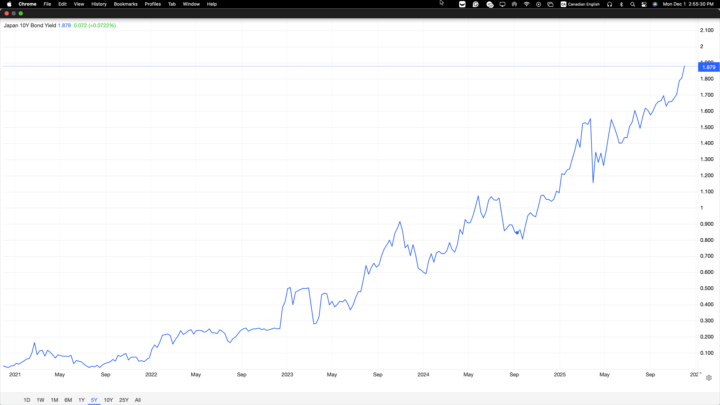Click the WeChat menu bar icon
The image size is (720, 405).
point(490,5)
